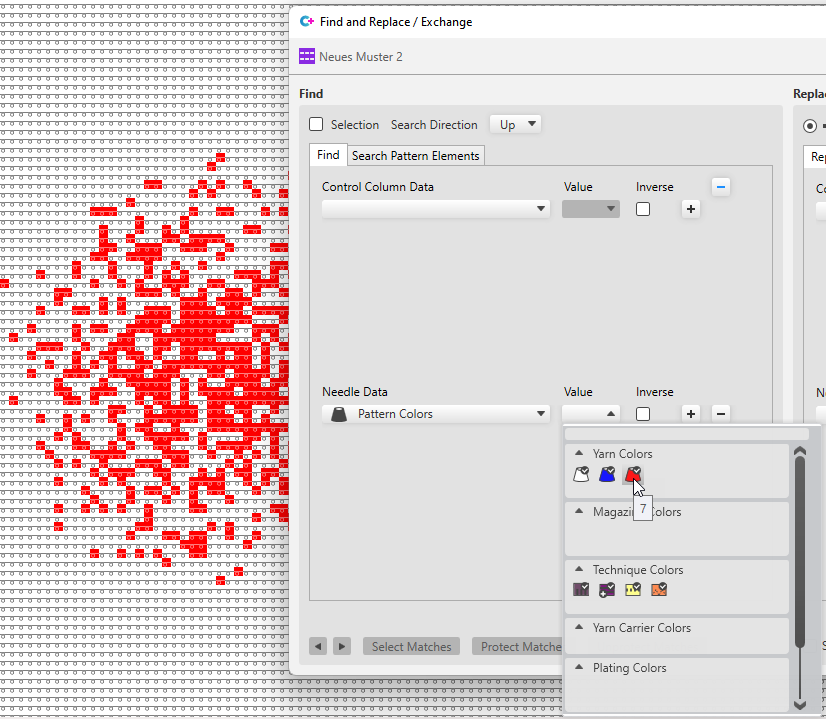Add a Control Column Data row with plus
The height and width of the screenshot is (719, 826).
click(690, 209)
